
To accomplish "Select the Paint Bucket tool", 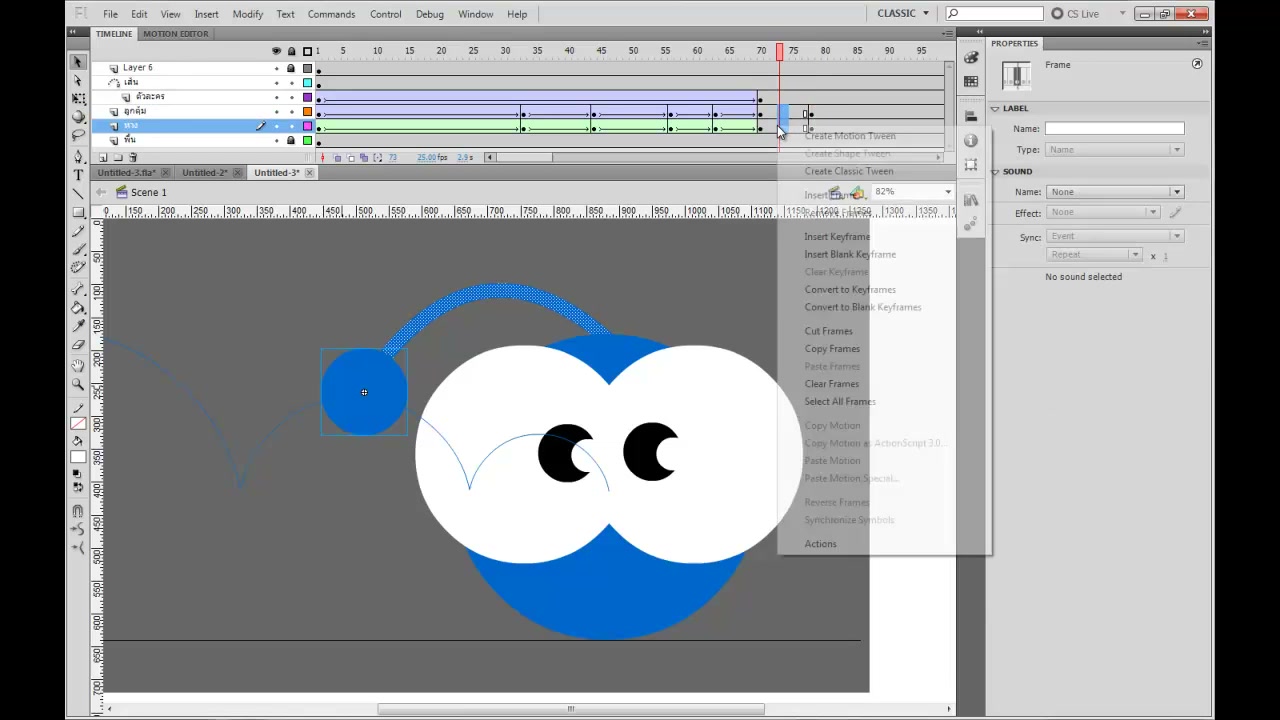I will coord(78,308).
